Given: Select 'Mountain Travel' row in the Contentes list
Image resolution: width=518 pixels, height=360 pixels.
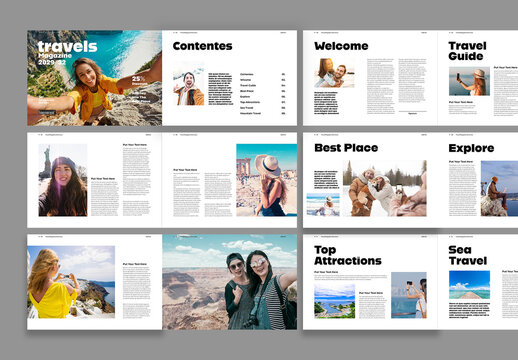Looking at the screenshot, I should point(263,113).
